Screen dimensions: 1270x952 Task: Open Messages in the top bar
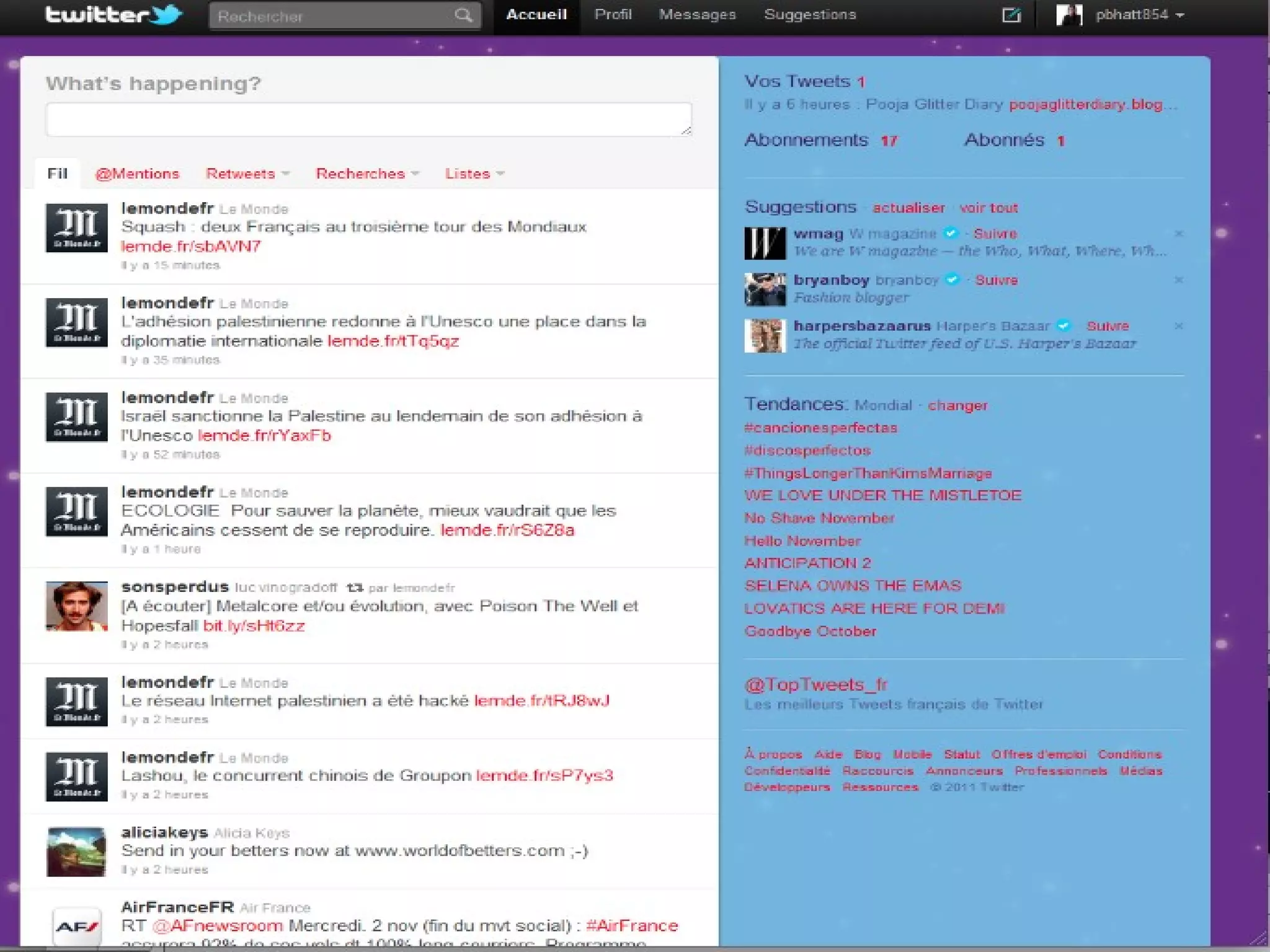[x=697, y=15]
